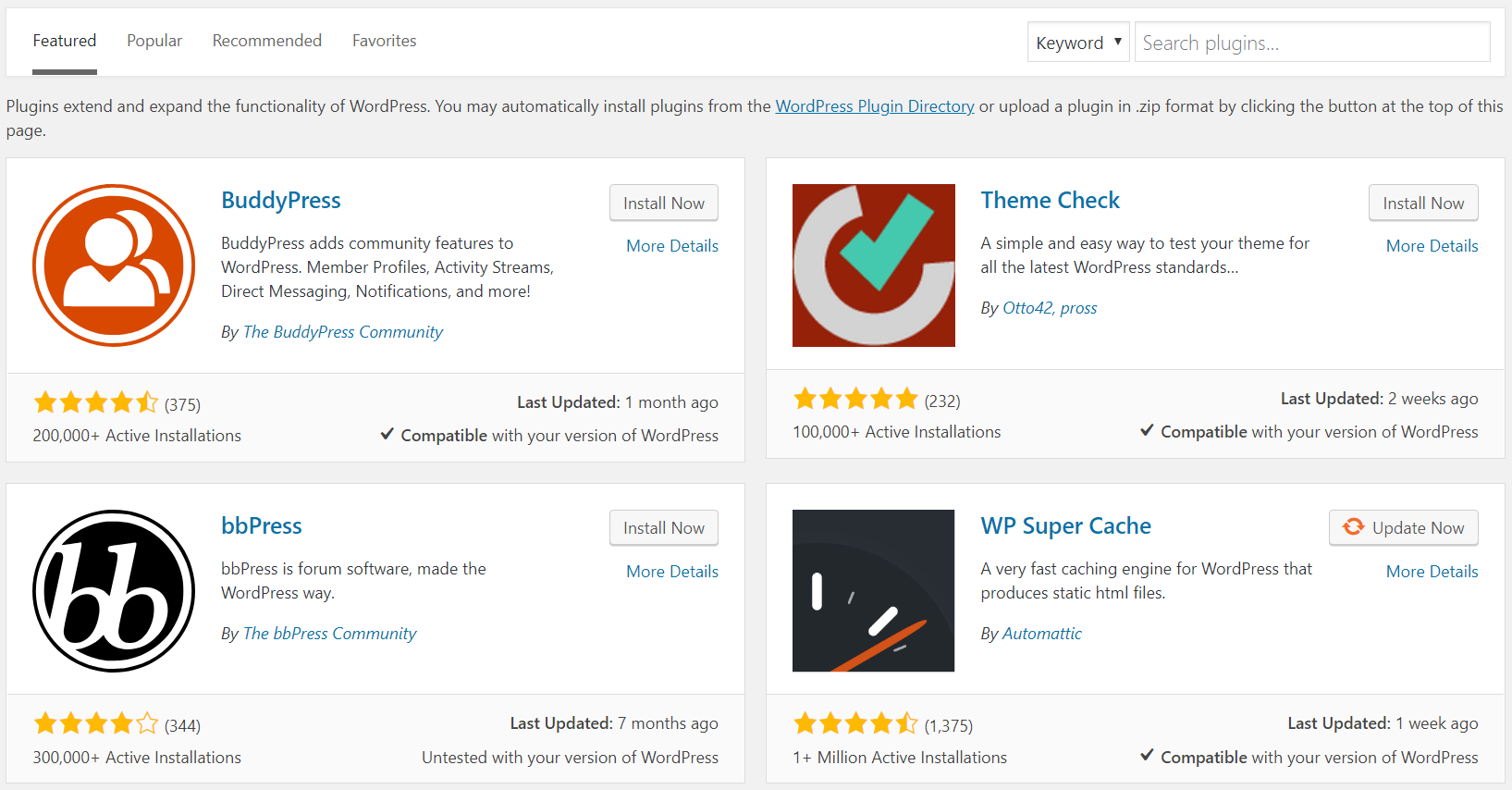This screenshot has height=790, width=1512.
Task: Click inside the plugin search field
Action: pos(1311,42)
